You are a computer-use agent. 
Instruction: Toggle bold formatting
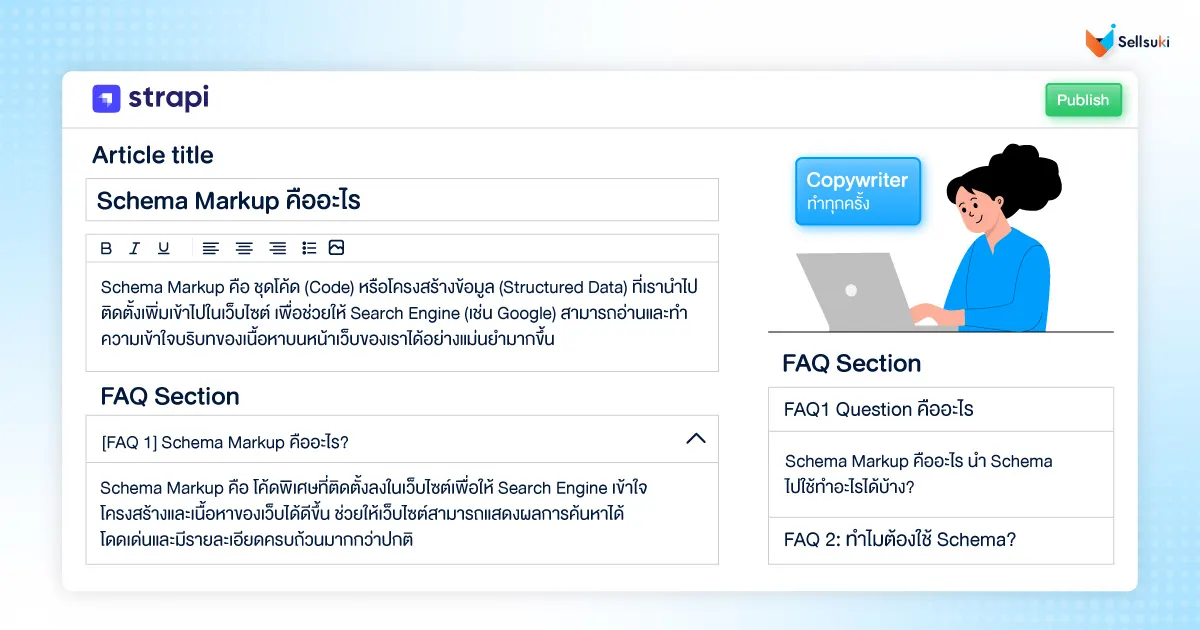[x=104, y=247]
